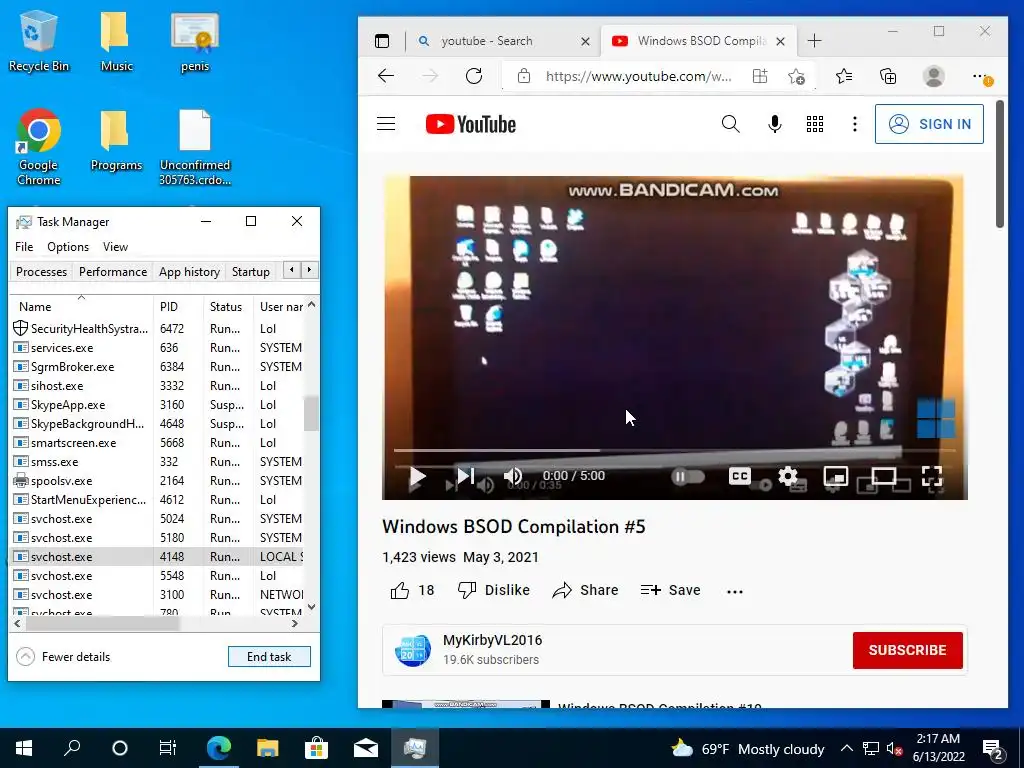The image size is (1024, 768).
Task: Open Edge Collections icon
Action: (x=888, y=76)
